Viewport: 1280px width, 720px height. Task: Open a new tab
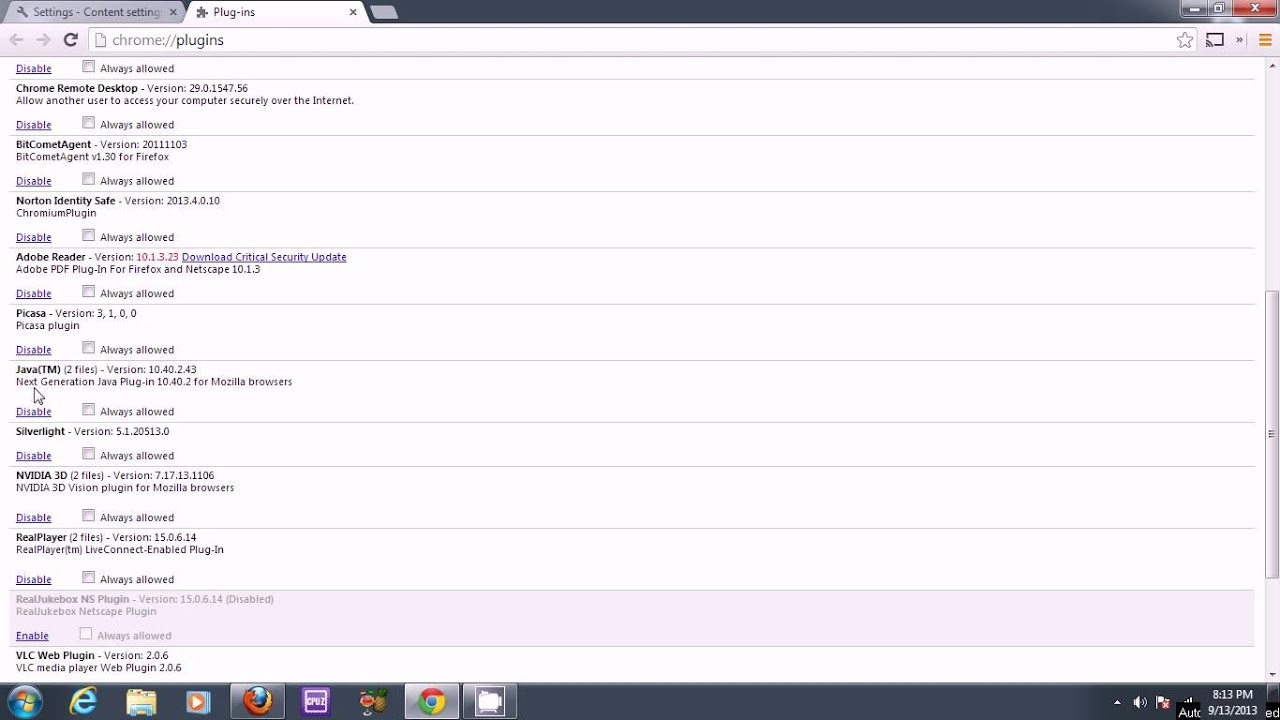[383, 12]
